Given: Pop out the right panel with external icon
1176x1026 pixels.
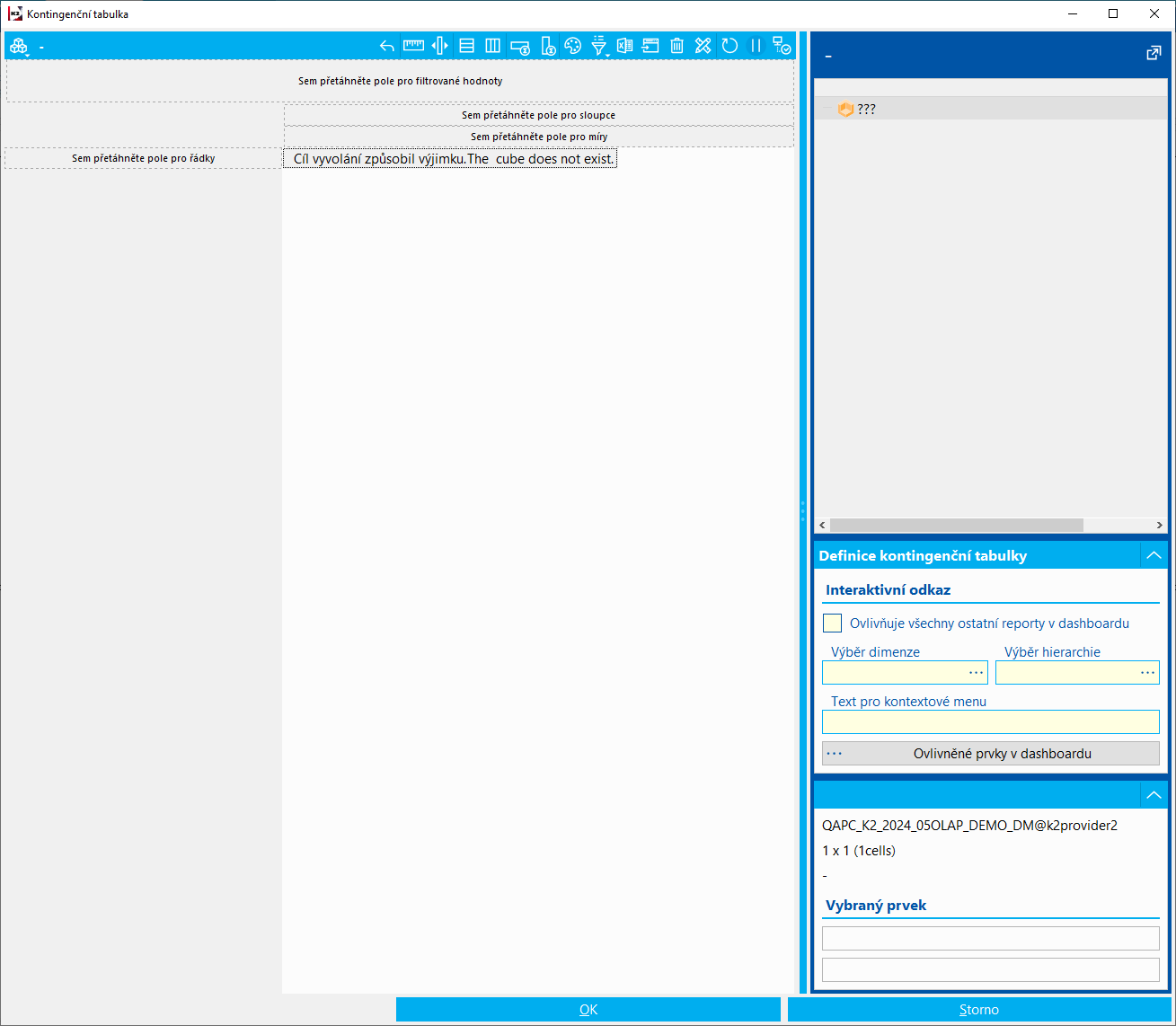Looking at the screenshot, I should click(x=1154, y=54).
